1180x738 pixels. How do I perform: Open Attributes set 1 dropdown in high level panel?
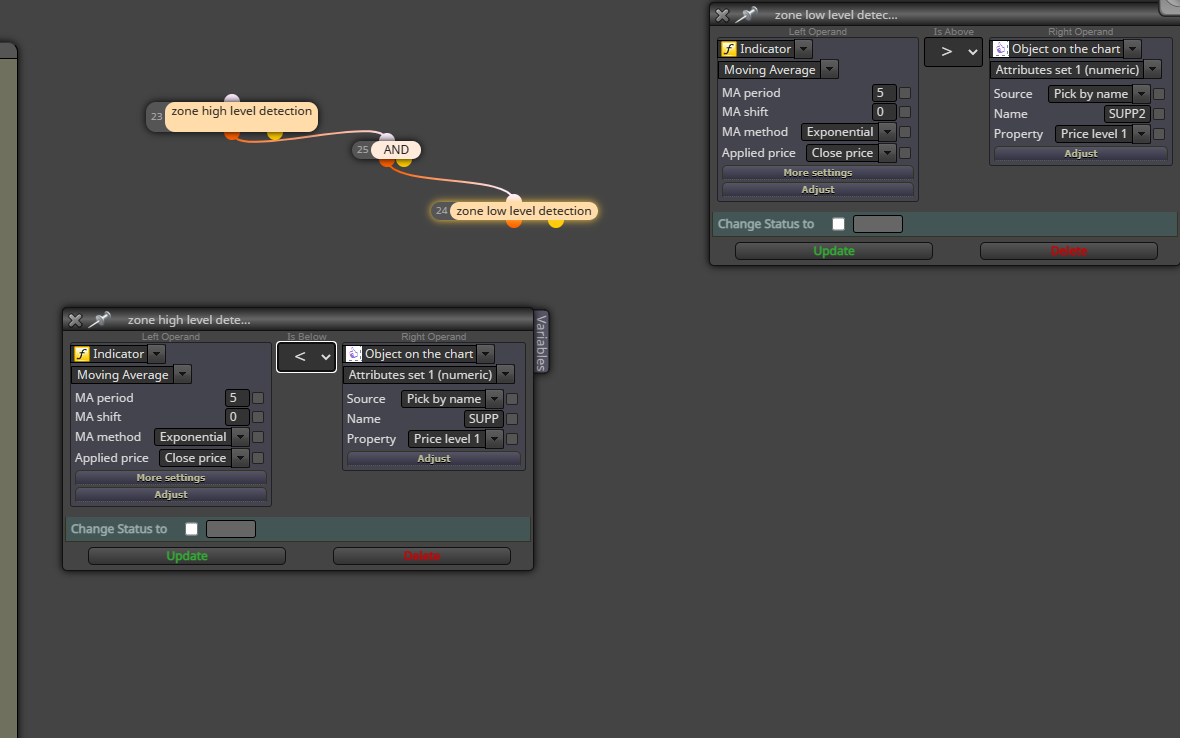coord(506,375)
